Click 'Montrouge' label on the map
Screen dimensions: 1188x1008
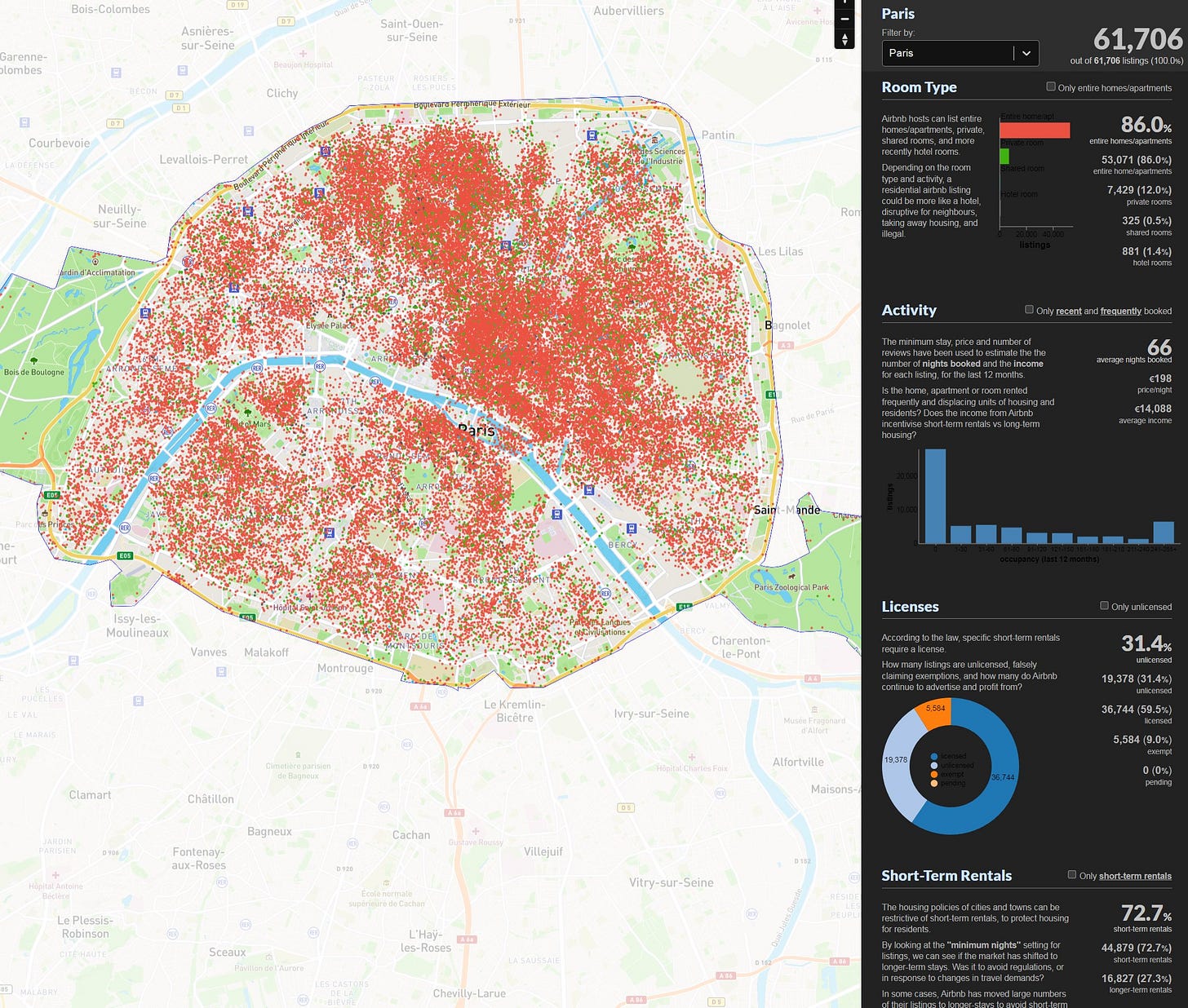(345, 668)
